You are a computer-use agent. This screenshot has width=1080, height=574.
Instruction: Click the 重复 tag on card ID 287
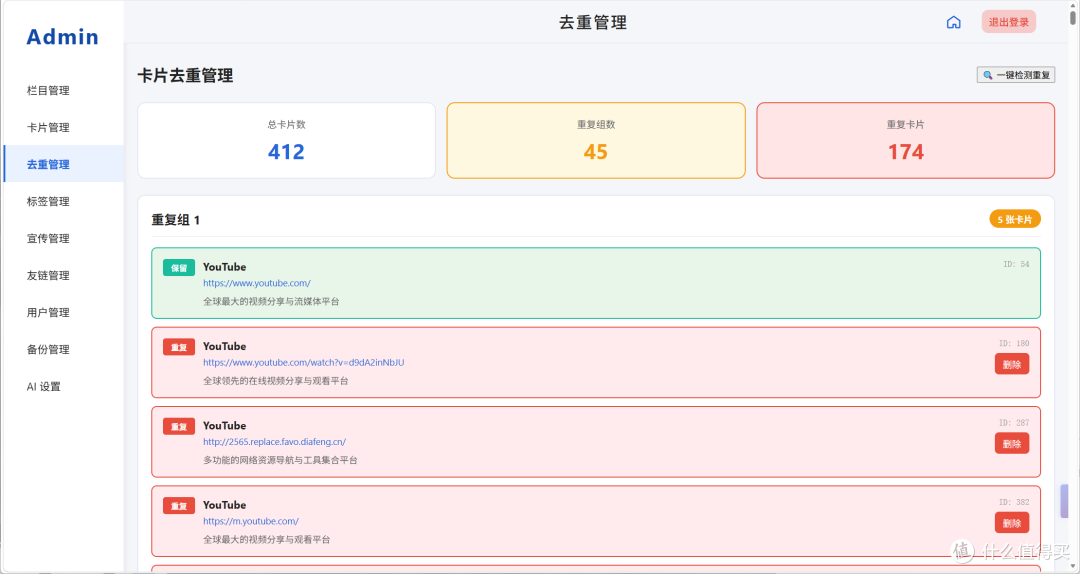point(179,426)
